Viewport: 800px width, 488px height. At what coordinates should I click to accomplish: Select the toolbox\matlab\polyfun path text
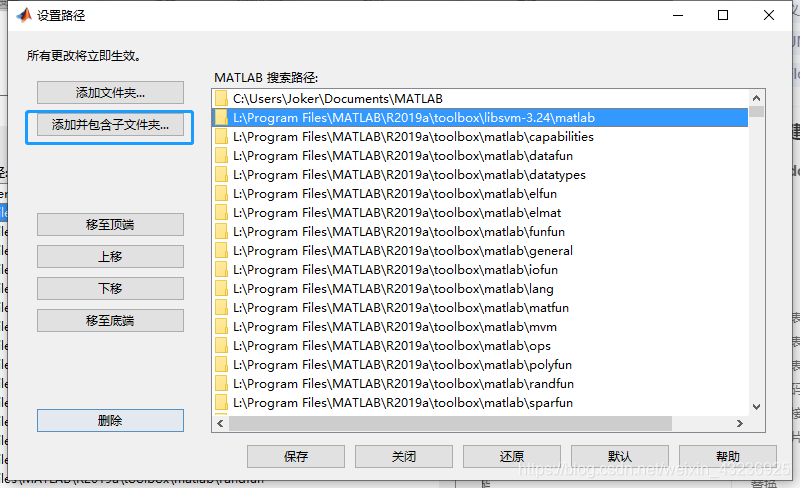(403, 365)
